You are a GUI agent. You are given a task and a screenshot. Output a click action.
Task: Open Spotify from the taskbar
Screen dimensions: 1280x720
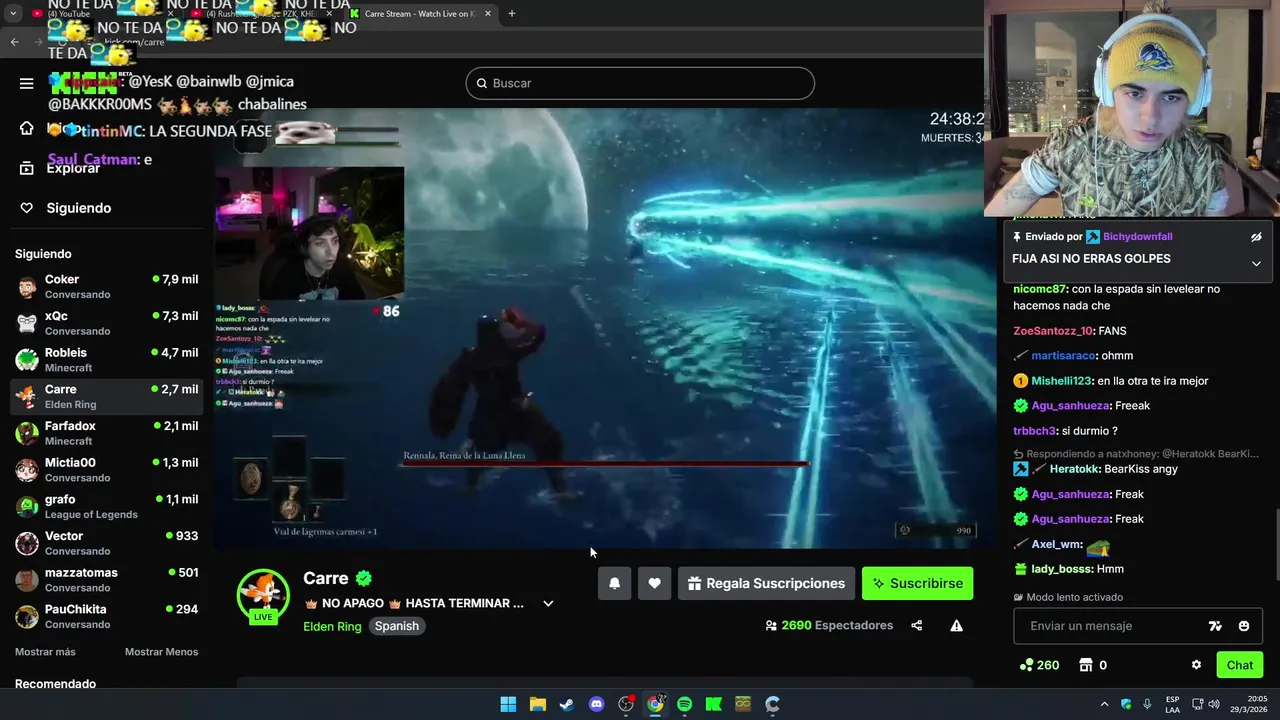pyautogui.click(x=684, y=704)
